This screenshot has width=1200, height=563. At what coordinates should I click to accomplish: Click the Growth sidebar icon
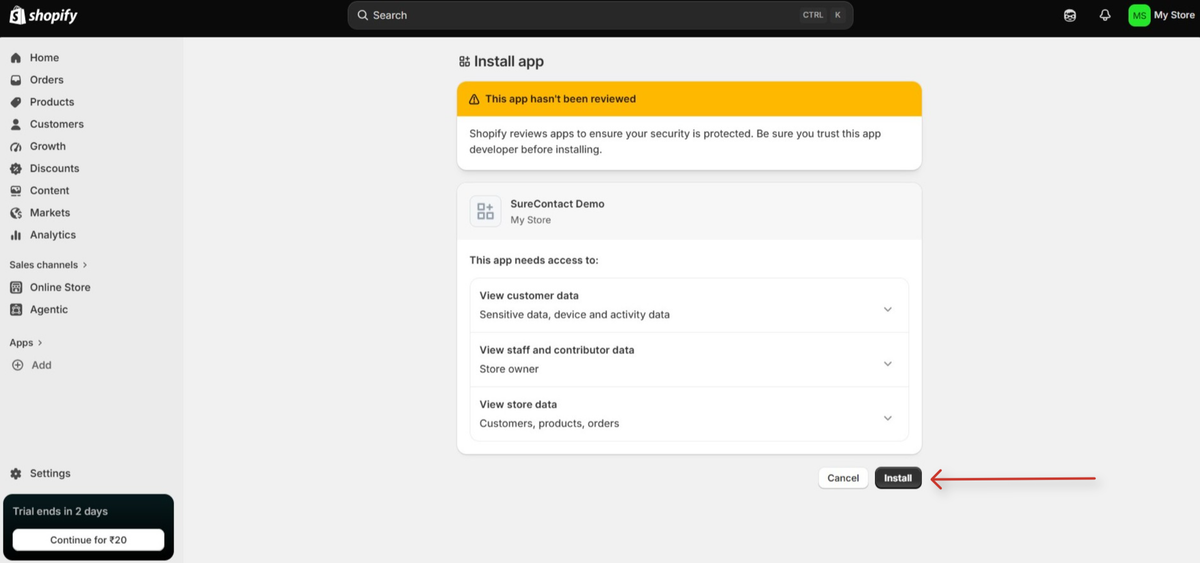[x=16, y=146]
